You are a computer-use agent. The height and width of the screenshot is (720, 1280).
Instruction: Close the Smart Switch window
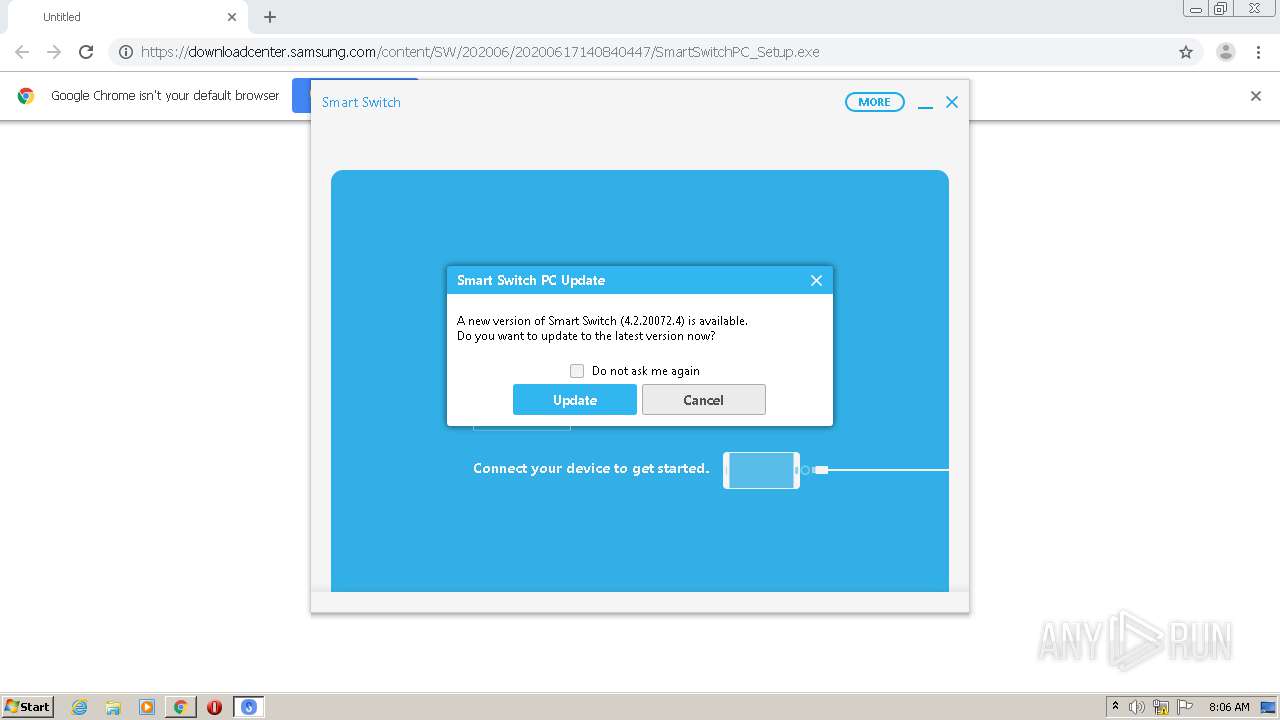click(952, 102)
